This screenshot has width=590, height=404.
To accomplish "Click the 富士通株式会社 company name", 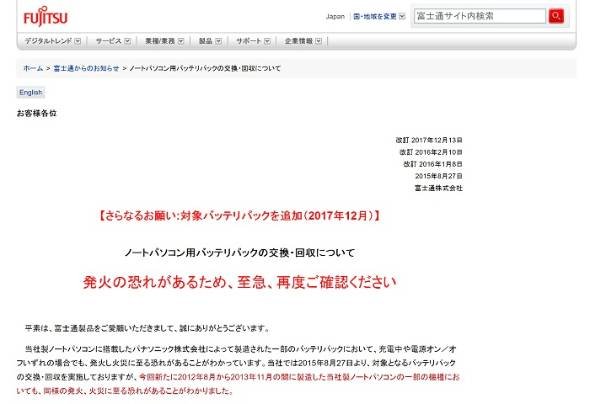I will point(439,188).
